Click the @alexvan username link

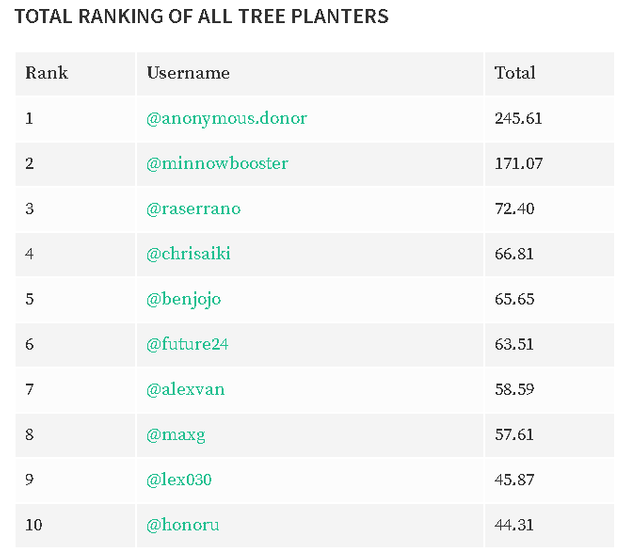point(186,389)
